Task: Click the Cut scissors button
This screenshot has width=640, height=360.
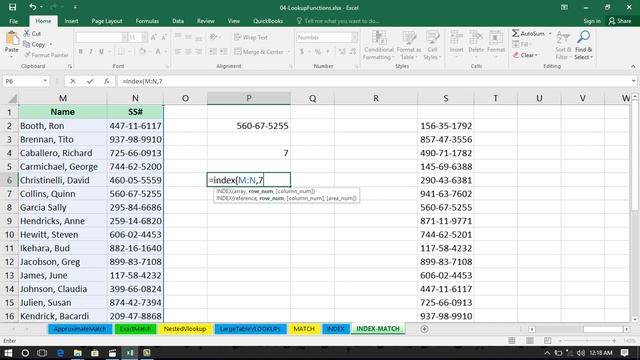Action: [x=32, y=33]
